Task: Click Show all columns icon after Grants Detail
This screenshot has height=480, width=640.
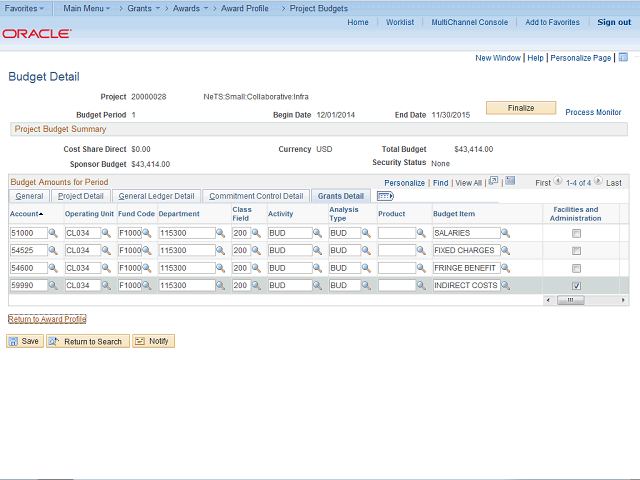Action: point(386,196)
